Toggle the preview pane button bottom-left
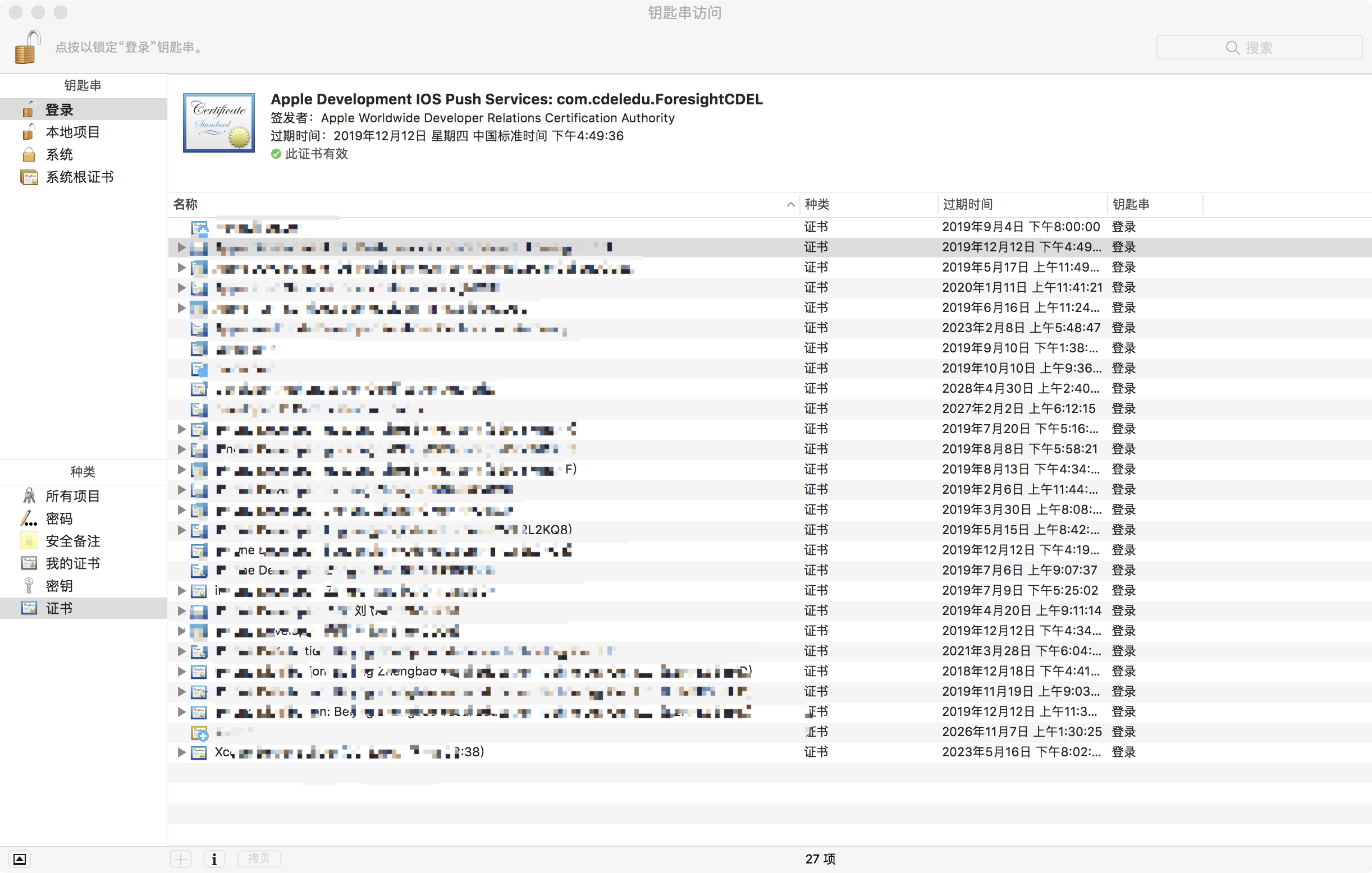The height and width of the screenshot is (873, 1372). pyautogui.click(x=20, y=859)
